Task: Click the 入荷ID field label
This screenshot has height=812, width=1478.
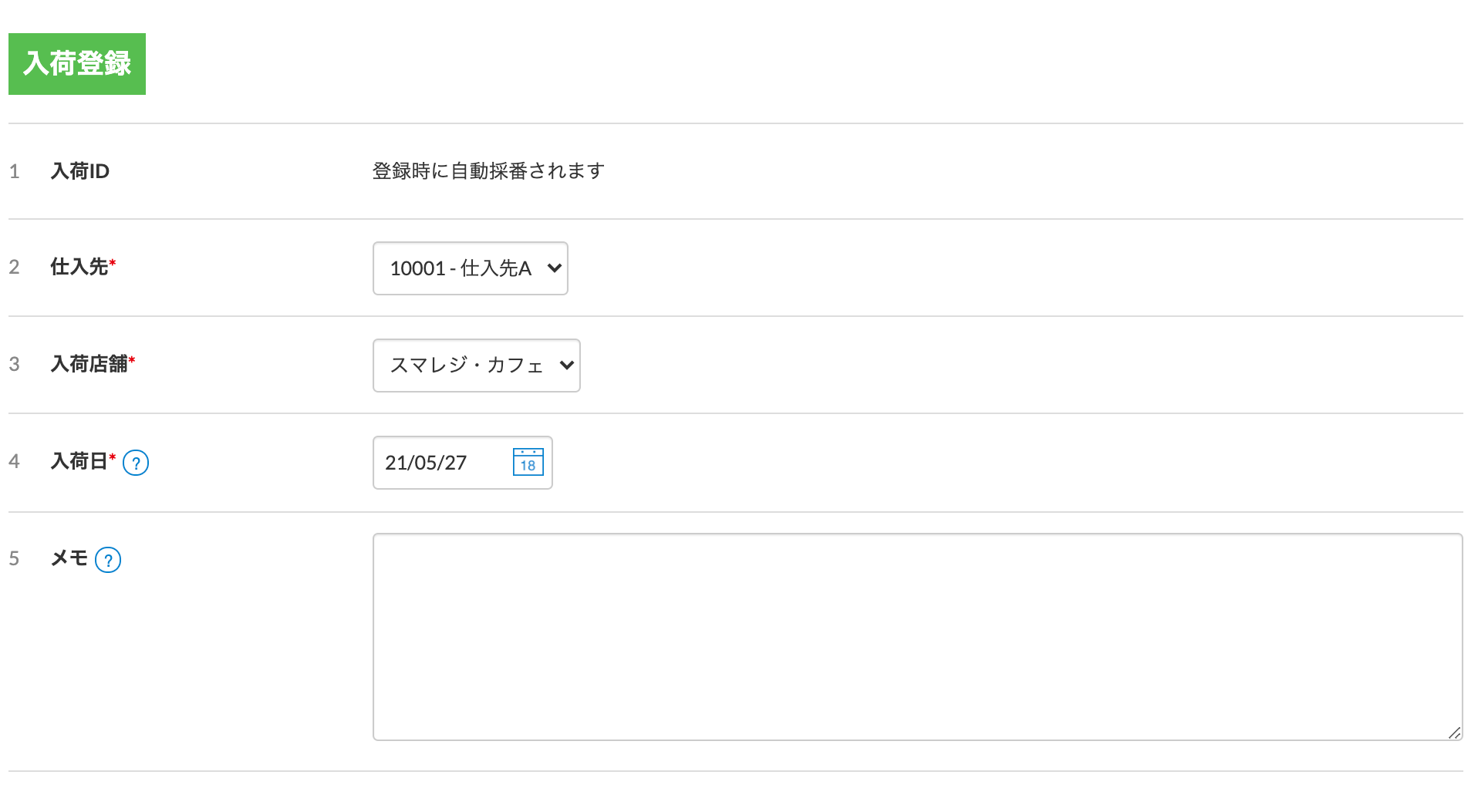Action: click(x=80, y=171)
